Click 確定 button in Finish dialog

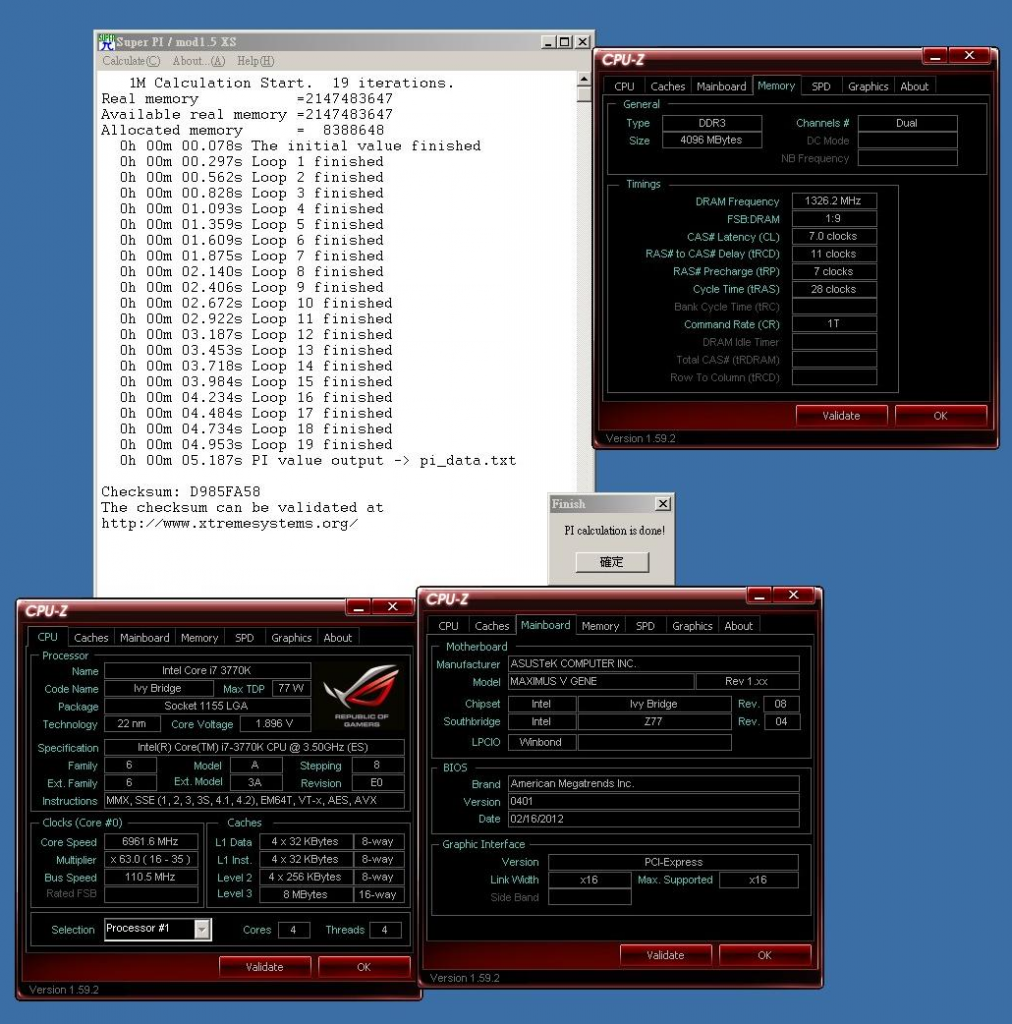pyautogui.click(x=612, y=562)
